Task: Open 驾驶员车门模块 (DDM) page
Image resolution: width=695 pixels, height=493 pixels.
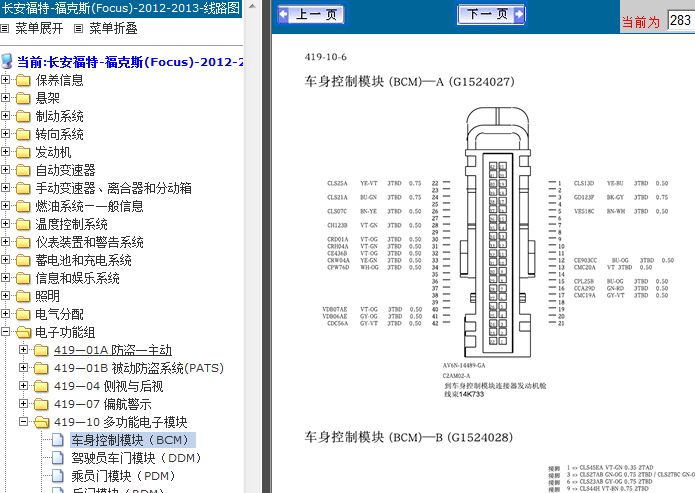Action: (137, 458)
